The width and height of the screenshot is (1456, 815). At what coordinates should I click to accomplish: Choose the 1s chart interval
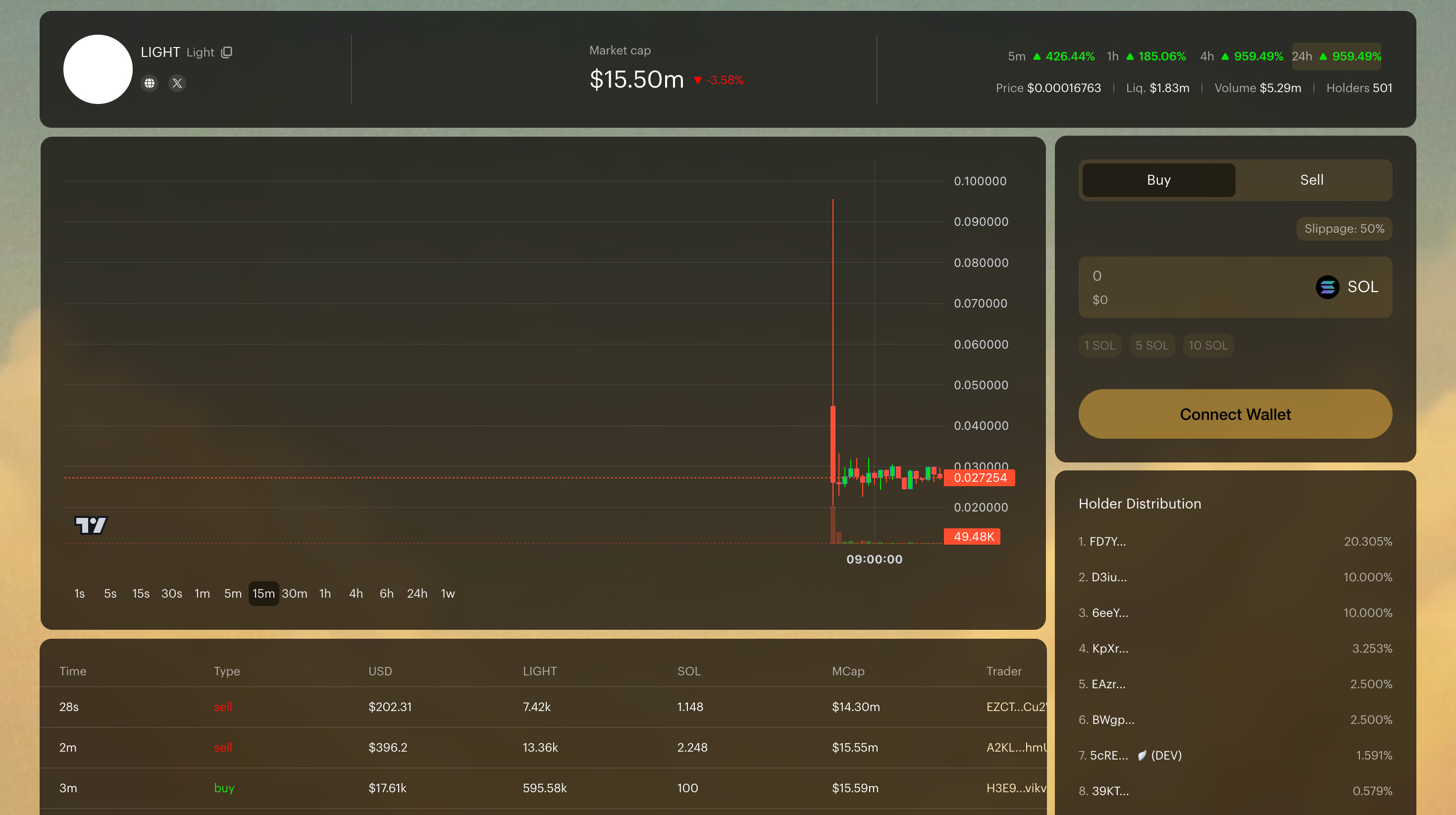coord(79,594)
